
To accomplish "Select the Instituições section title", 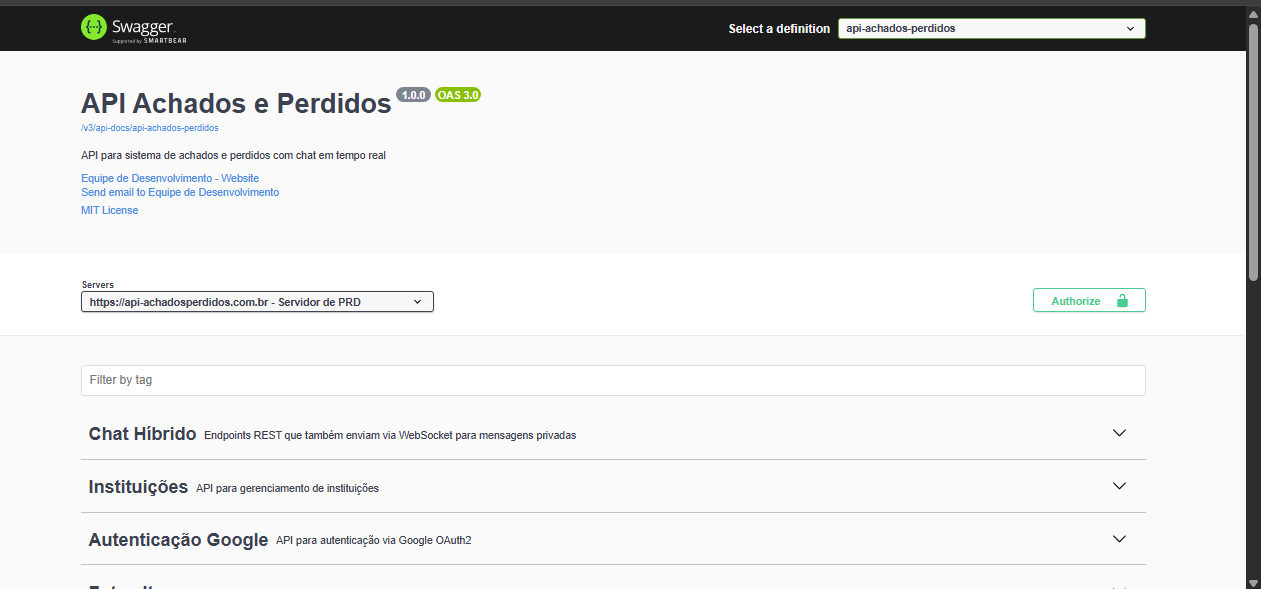I will tap(138, 487).
